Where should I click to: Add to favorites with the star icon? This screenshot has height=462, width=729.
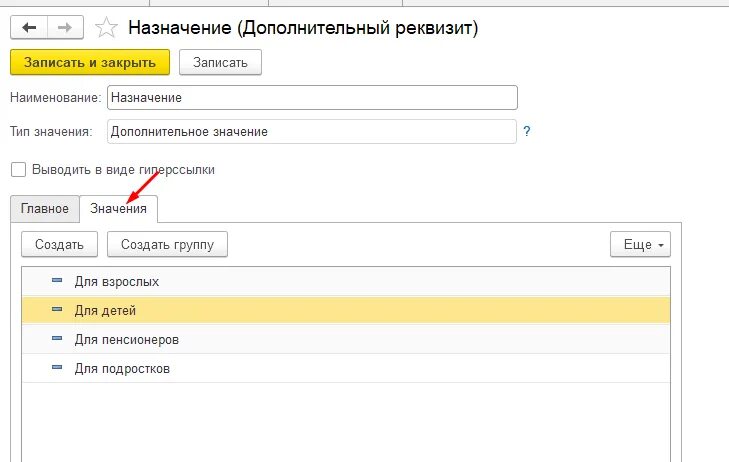(106, 27)
